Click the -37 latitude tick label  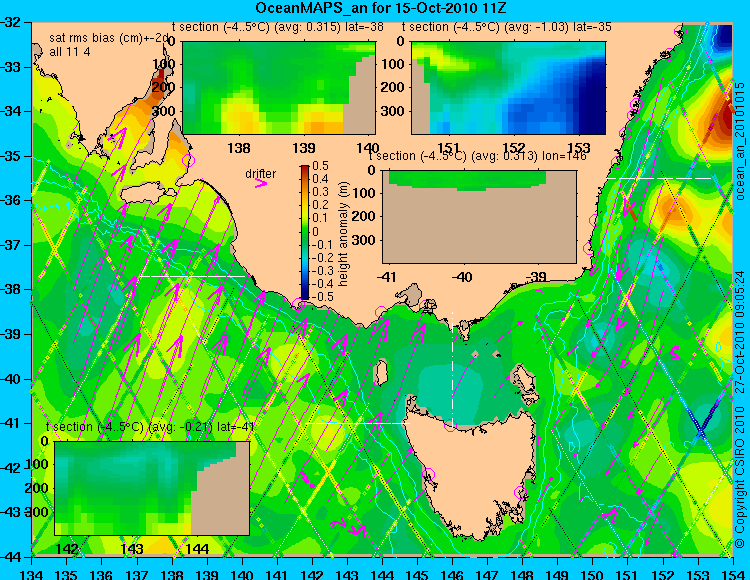coord(13,245)
